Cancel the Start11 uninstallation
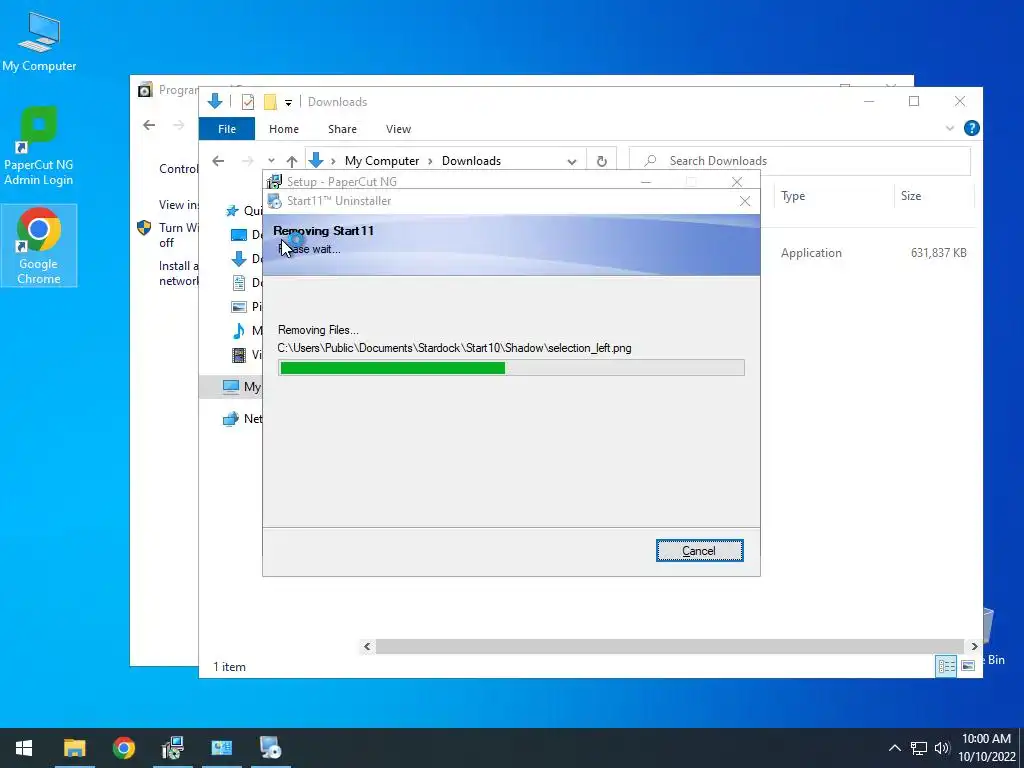The image size is (1024, 768). coord(699,551)
